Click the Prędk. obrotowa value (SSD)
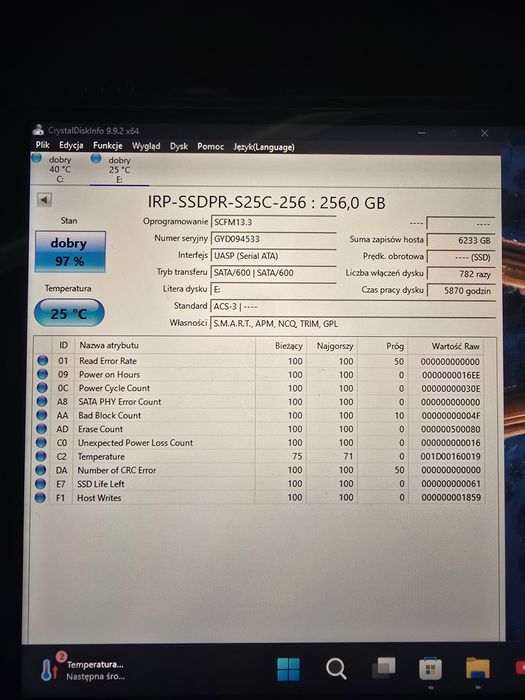 [461, 257]
